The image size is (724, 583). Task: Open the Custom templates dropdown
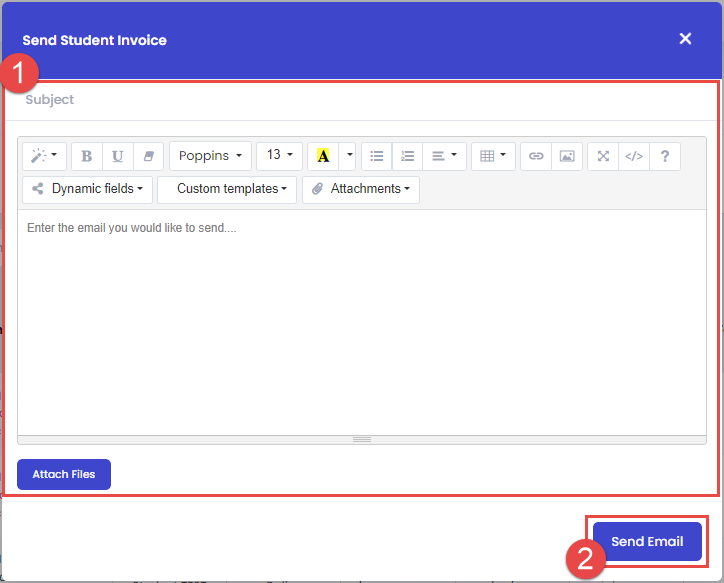point(227,189)
